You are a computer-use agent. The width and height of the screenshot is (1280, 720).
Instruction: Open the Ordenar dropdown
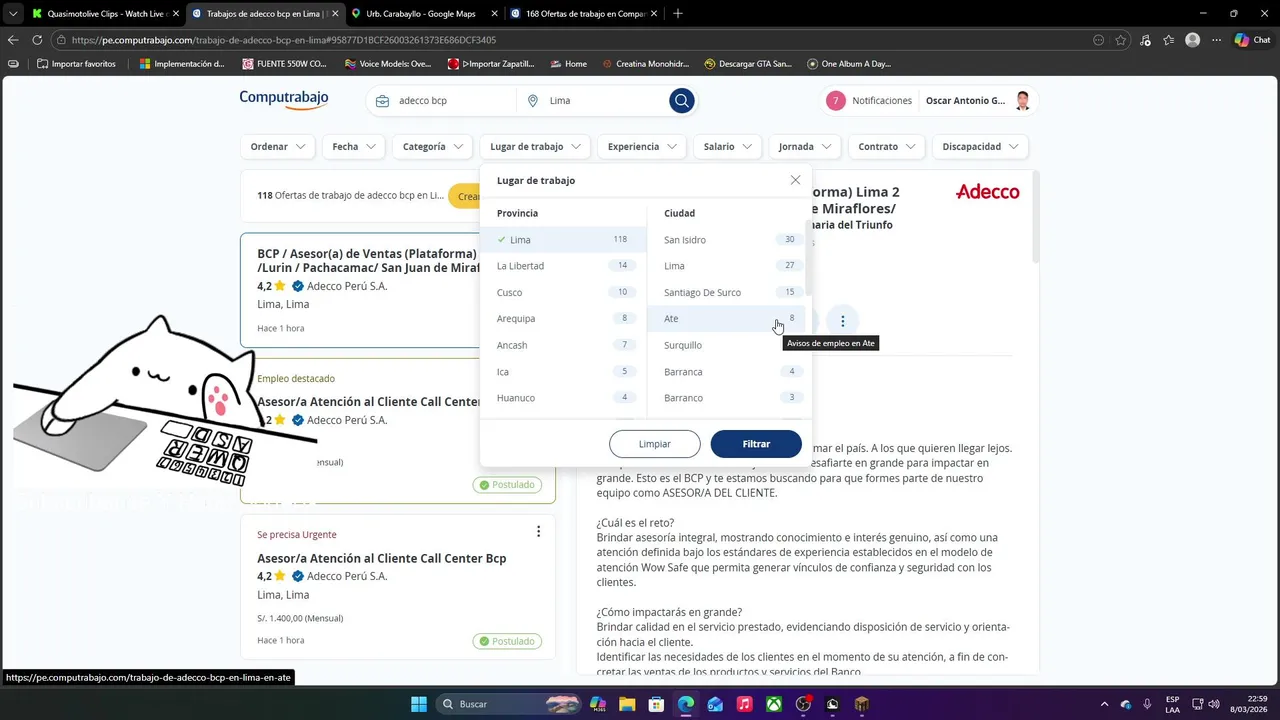pos(278,147)
